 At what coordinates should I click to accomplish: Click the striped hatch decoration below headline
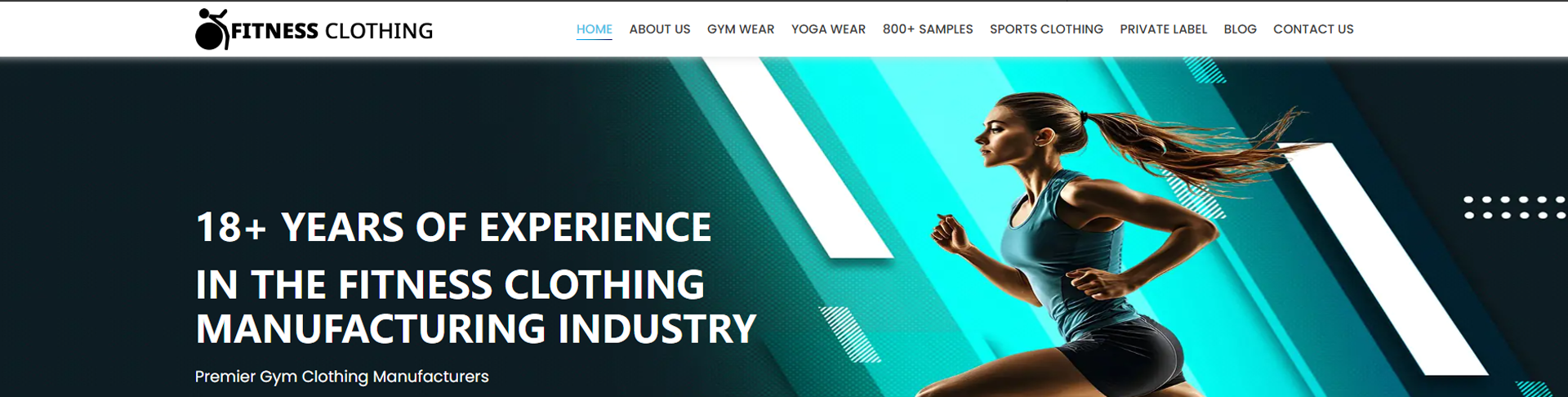849,334
